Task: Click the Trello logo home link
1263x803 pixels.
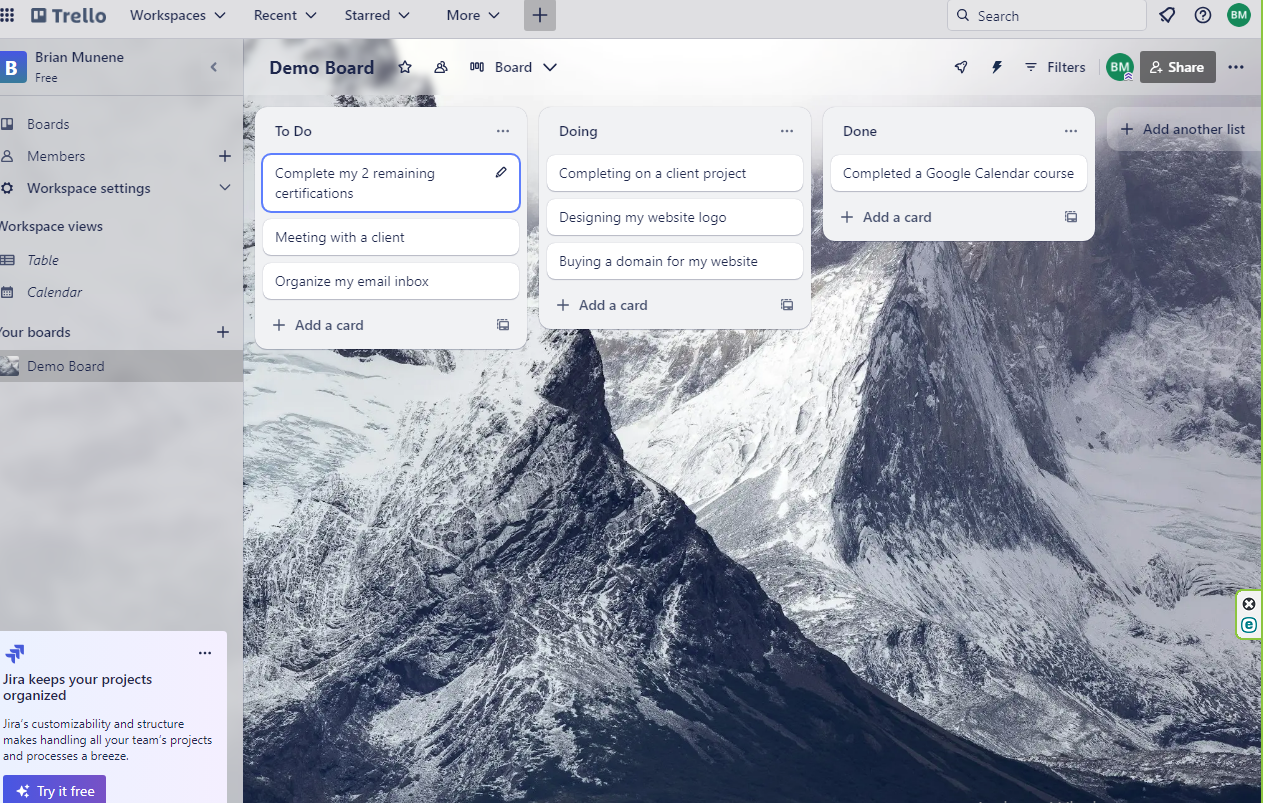Action: [68, 15]
